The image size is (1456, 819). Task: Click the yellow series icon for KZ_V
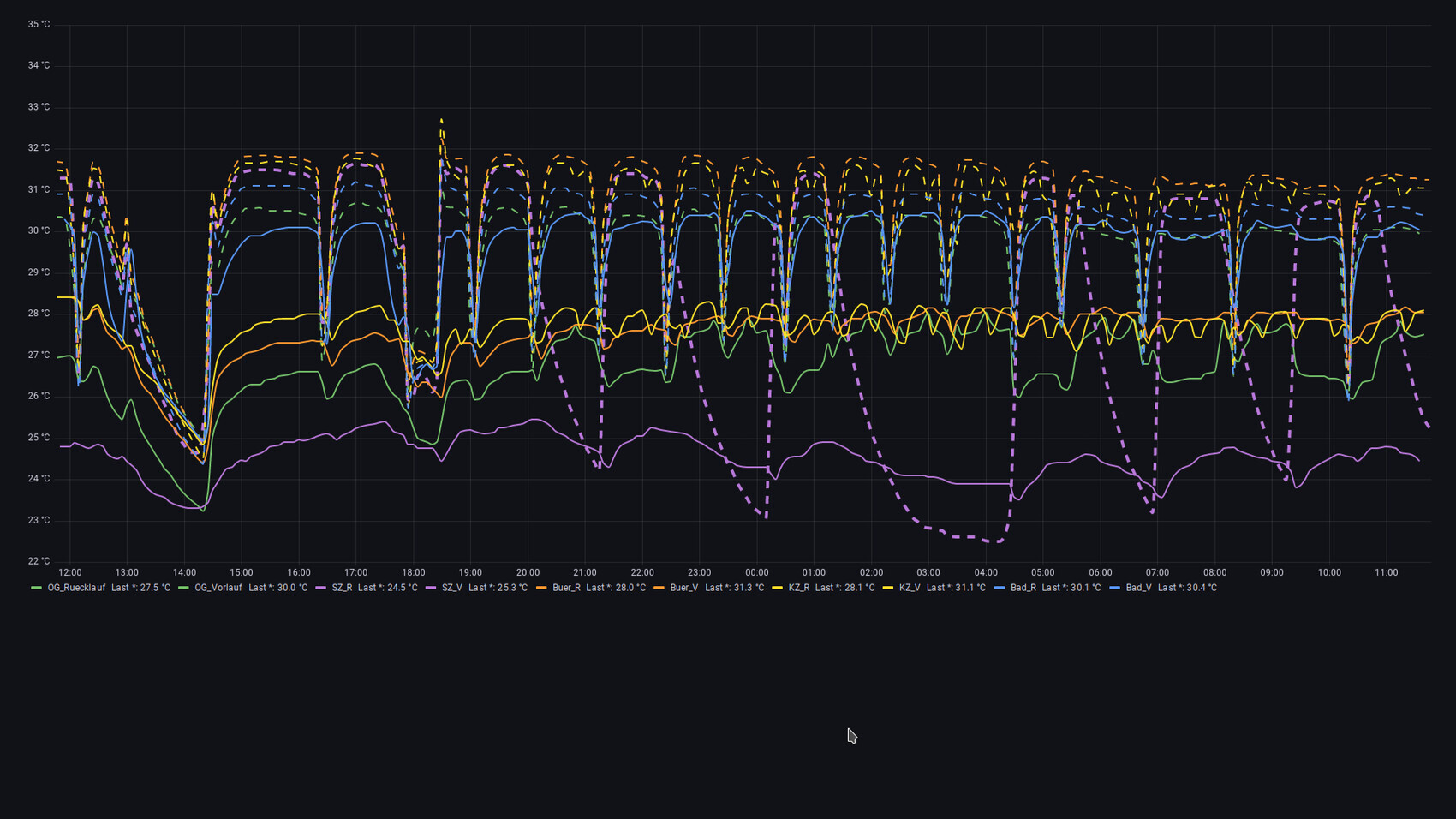coord(888,588)
